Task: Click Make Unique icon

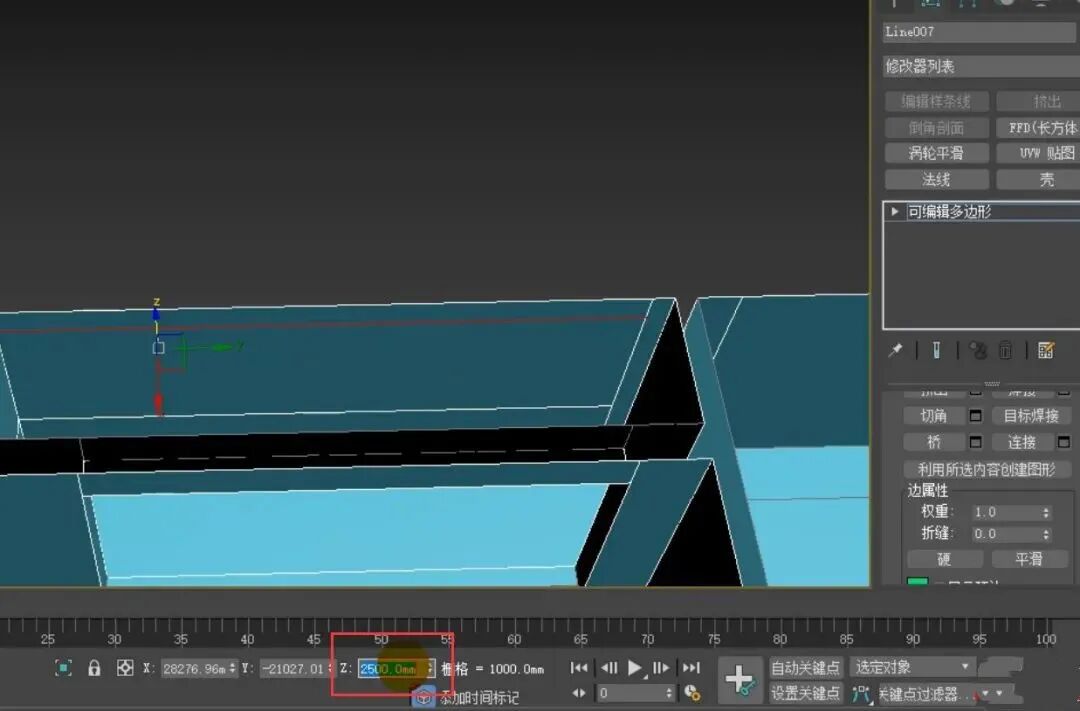Action: [x=977, y=350]
